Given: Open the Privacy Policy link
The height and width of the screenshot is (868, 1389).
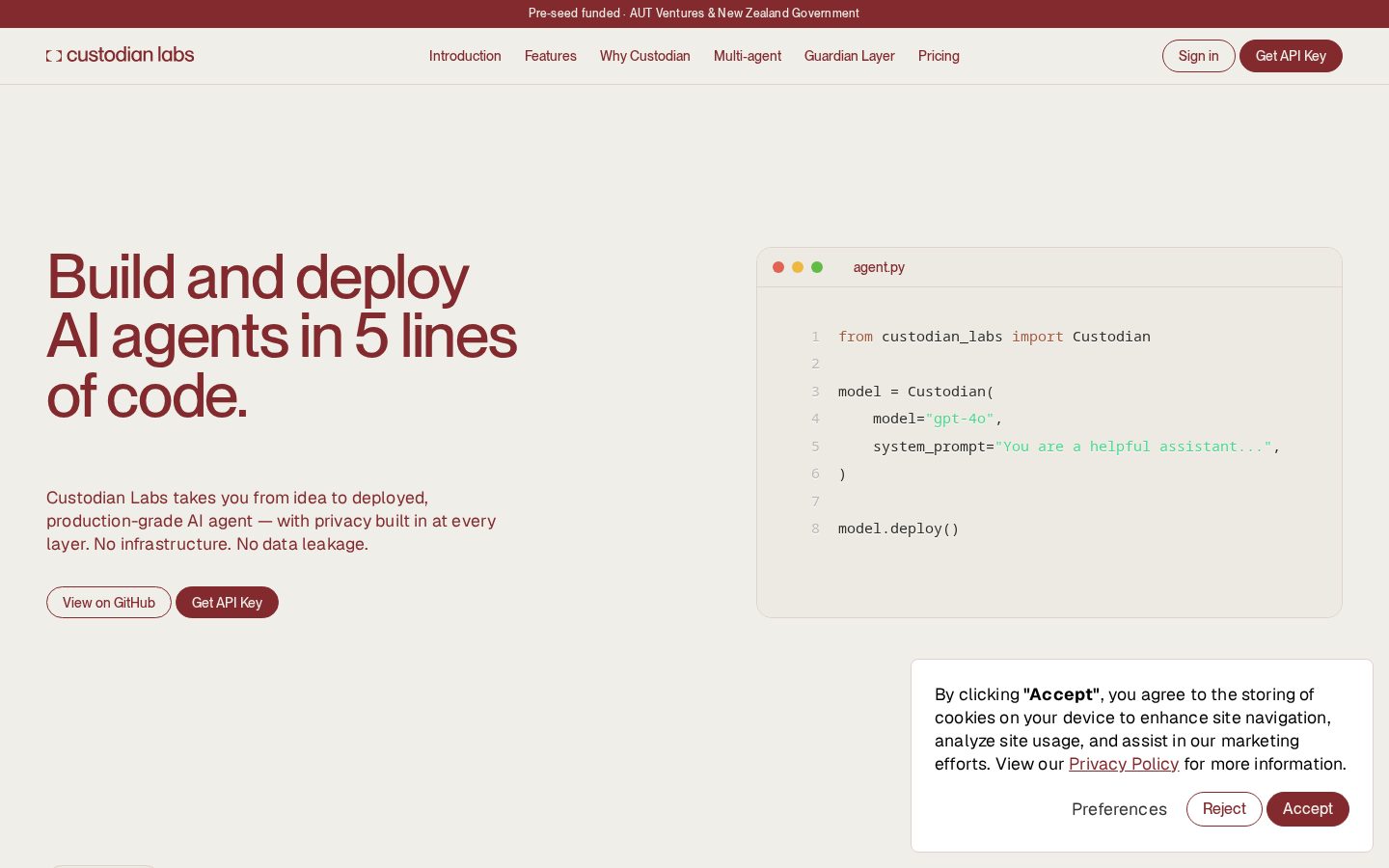Looking at the screenshot, I should tap(1124, 764).
